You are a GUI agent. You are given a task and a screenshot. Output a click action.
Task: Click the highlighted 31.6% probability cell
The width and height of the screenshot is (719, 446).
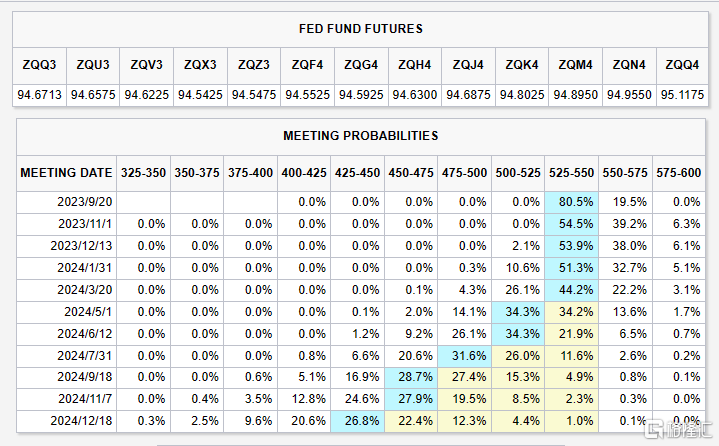[466, 355]
